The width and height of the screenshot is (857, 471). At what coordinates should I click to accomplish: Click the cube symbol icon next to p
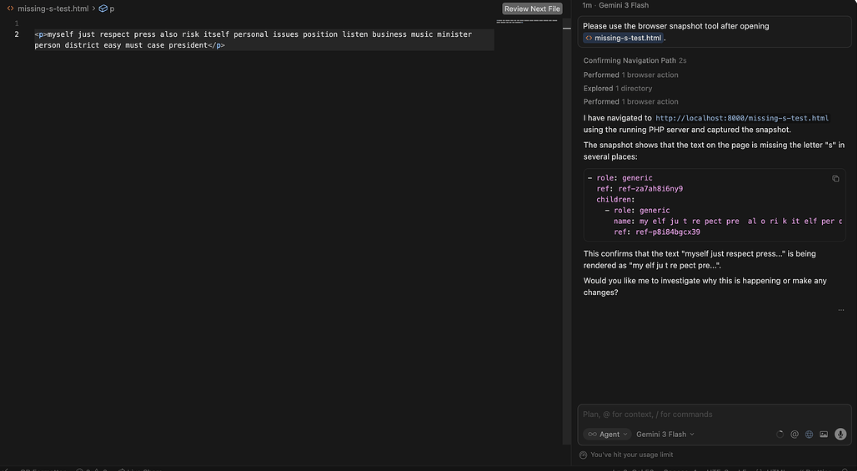(x=103, y=9)
